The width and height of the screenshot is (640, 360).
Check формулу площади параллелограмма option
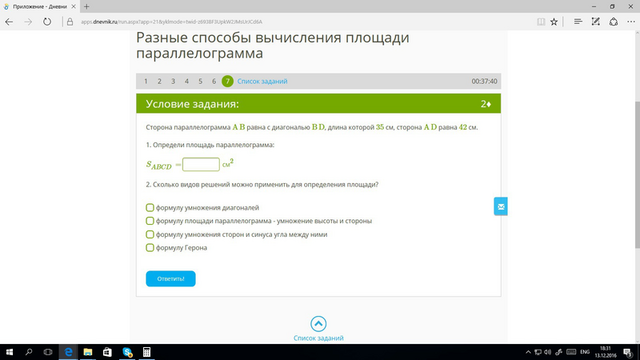[150, 221]
